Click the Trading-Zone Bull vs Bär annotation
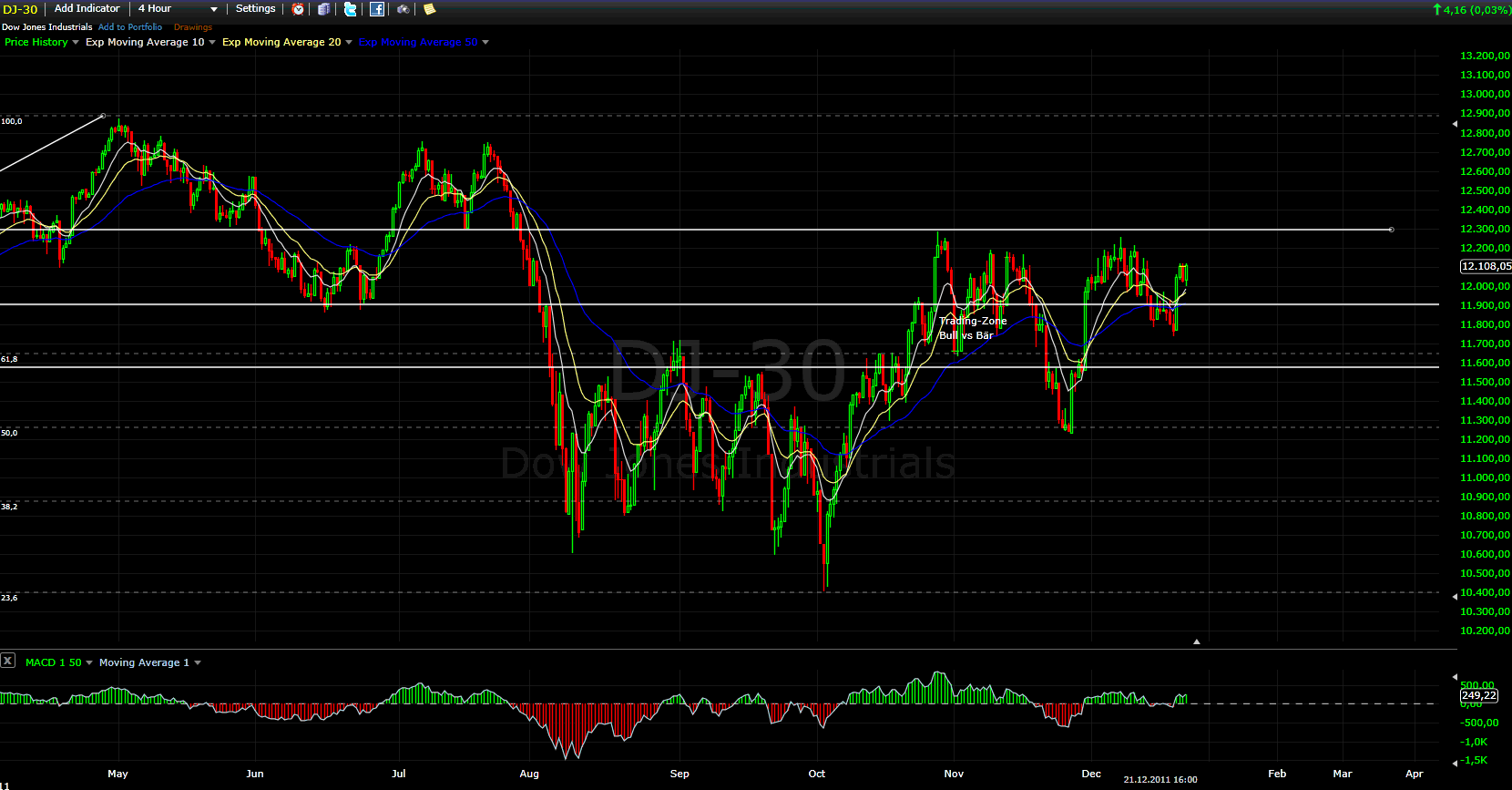 [972, 328]
